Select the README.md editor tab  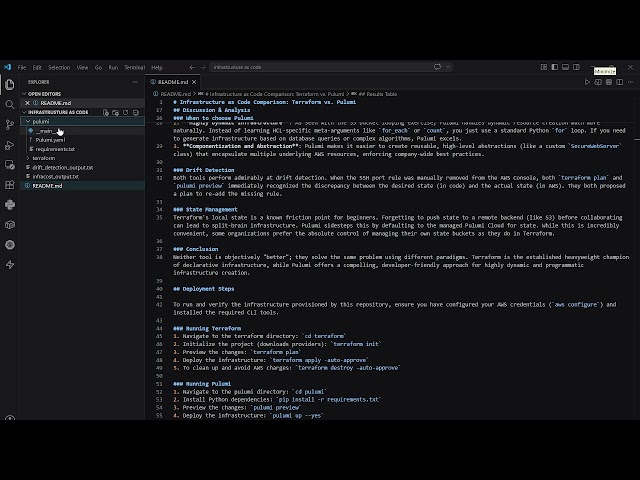pyautogui.click(x=173, y=82)
